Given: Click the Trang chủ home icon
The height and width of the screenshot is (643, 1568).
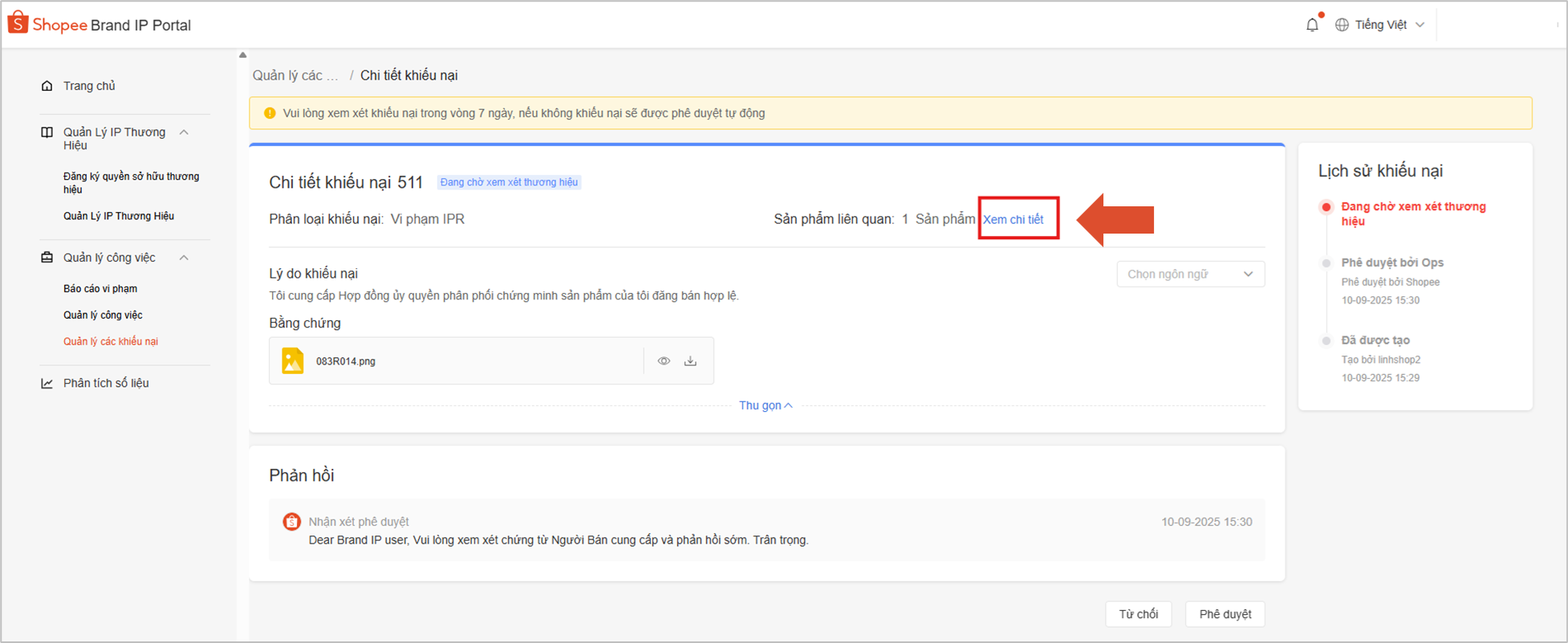Looking at the screenshot, I should 47,86.
